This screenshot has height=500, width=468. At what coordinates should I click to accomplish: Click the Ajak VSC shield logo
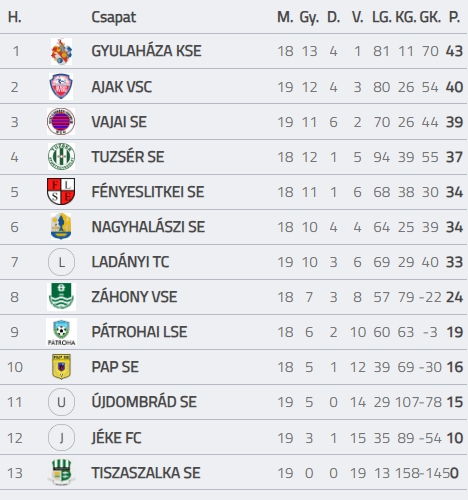(61, 87)
